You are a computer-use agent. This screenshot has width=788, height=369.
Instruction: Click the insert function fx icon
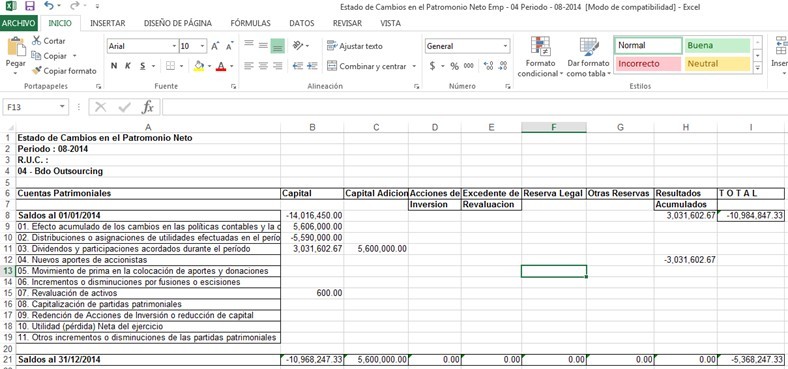[148, 107]
